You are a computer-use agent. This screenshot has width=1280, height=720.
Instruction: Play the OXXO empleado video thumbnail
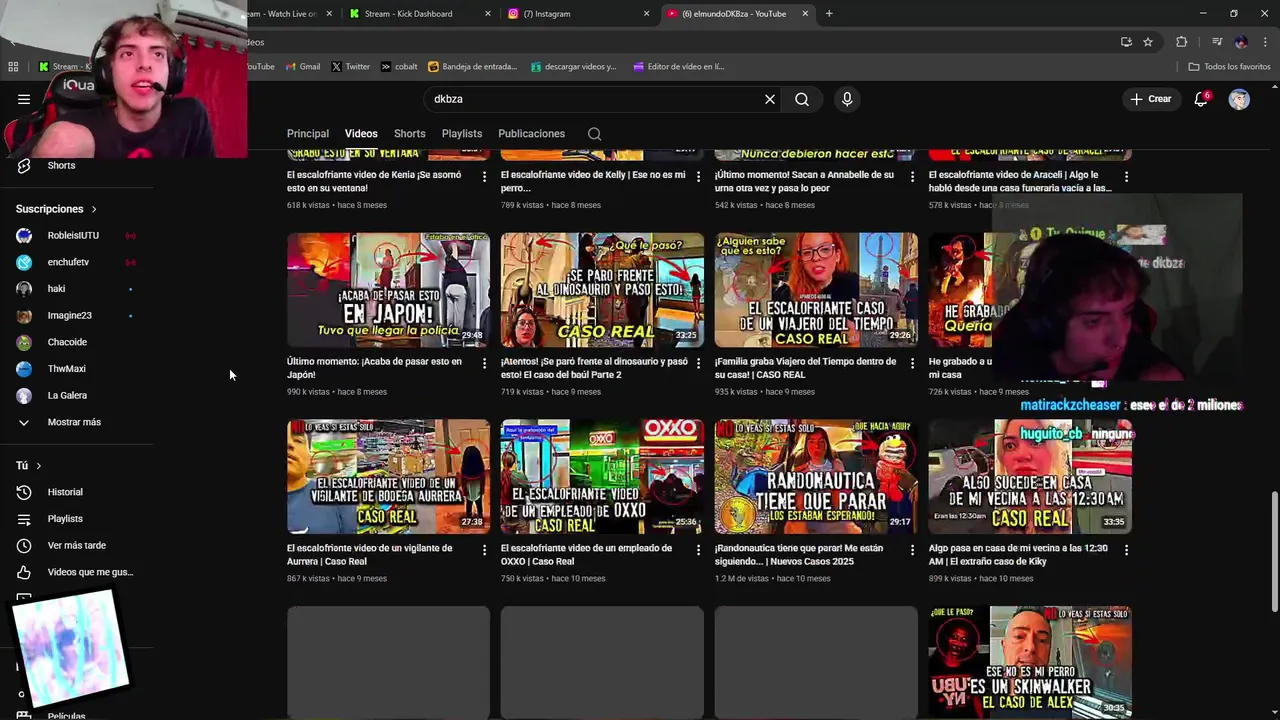coord(602,477)
